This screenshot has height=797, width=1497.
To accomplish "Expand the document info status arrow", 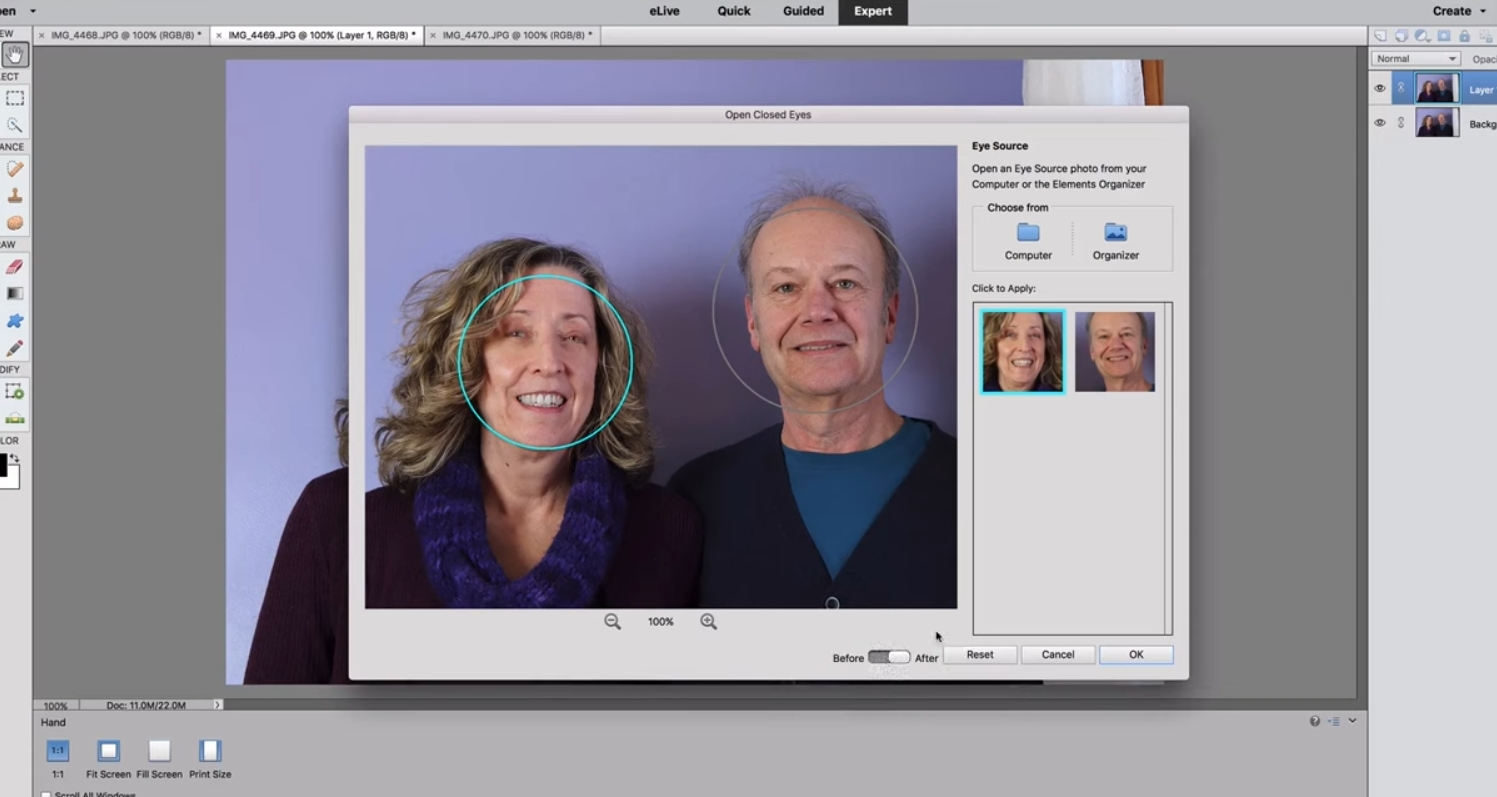I will (217, 705).
